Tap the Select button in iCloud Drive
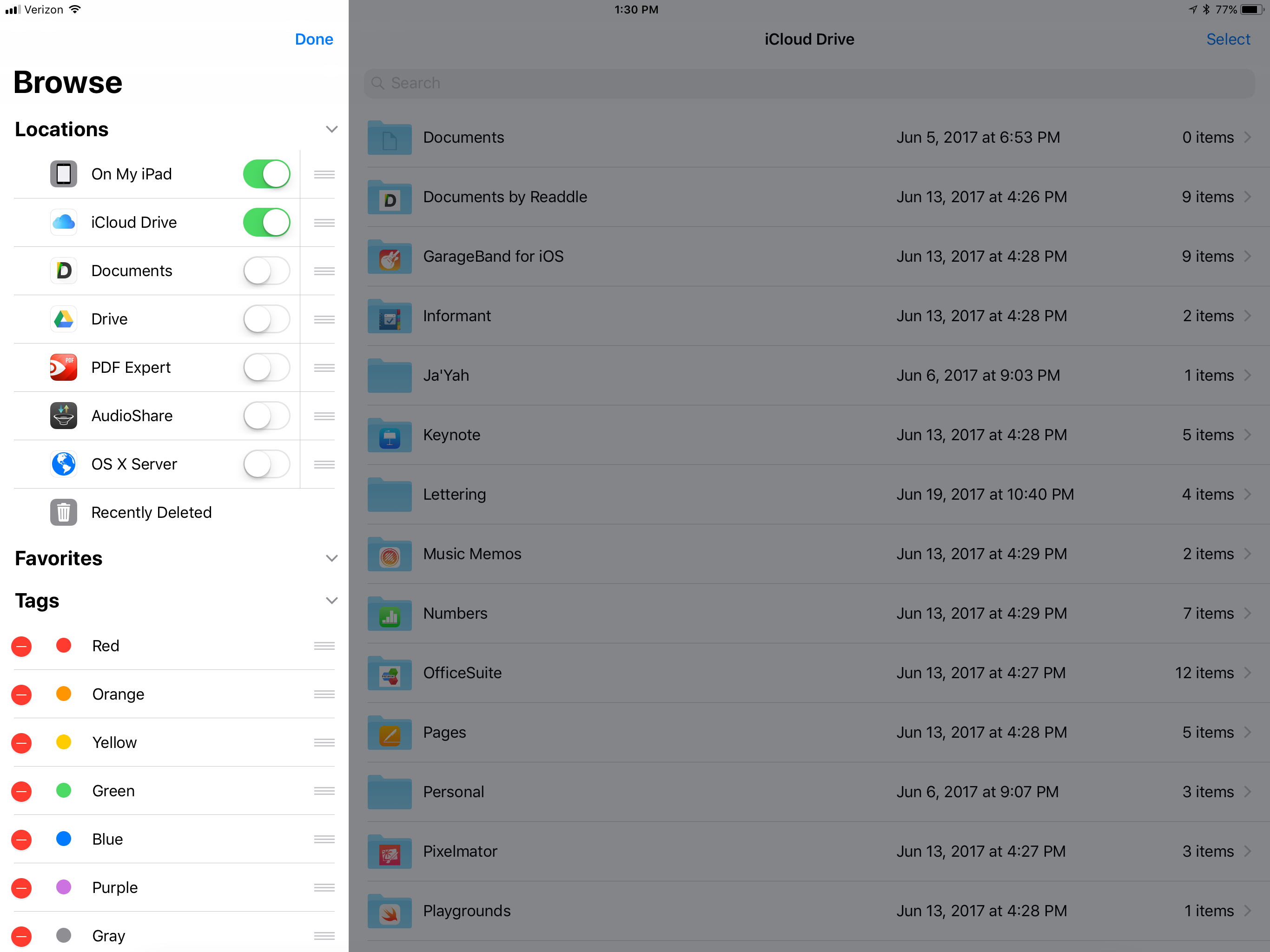The width and height of the screenshot is (1270, 952). (1228, 39)
